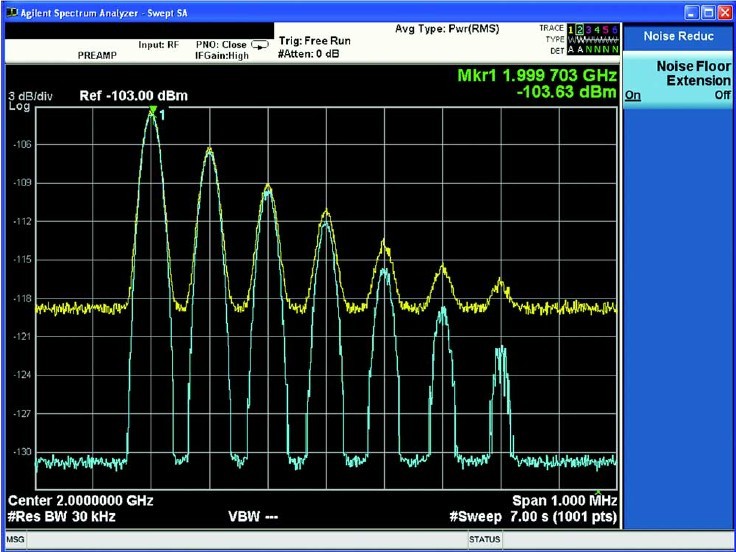Click the 3 dB/div scale label
Viewport: 736px width, 552px height.
(31, 97)
